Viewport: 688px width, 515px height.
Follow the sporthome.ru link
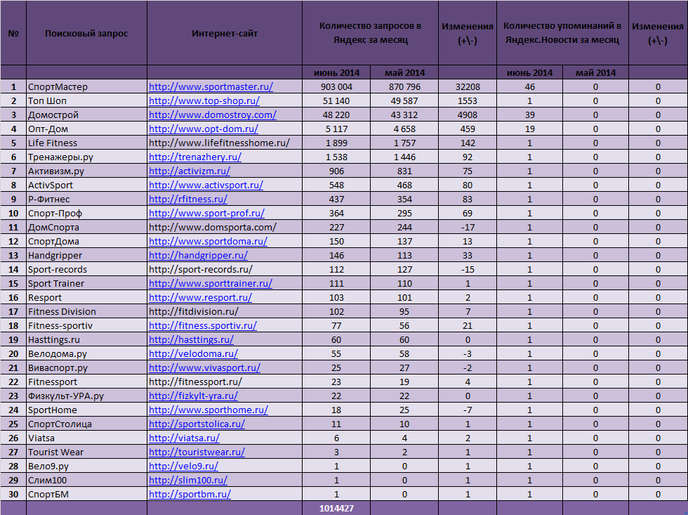[208, 410]
